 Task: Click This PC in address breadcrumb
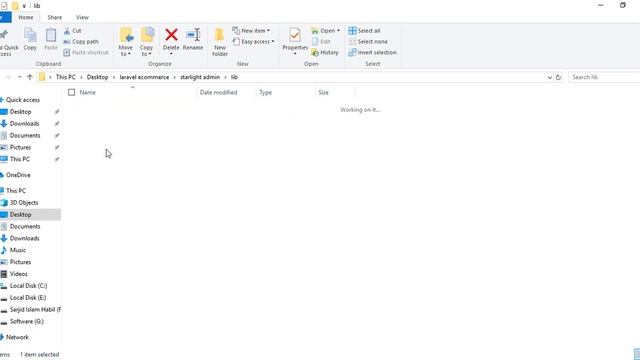[65, 77]
